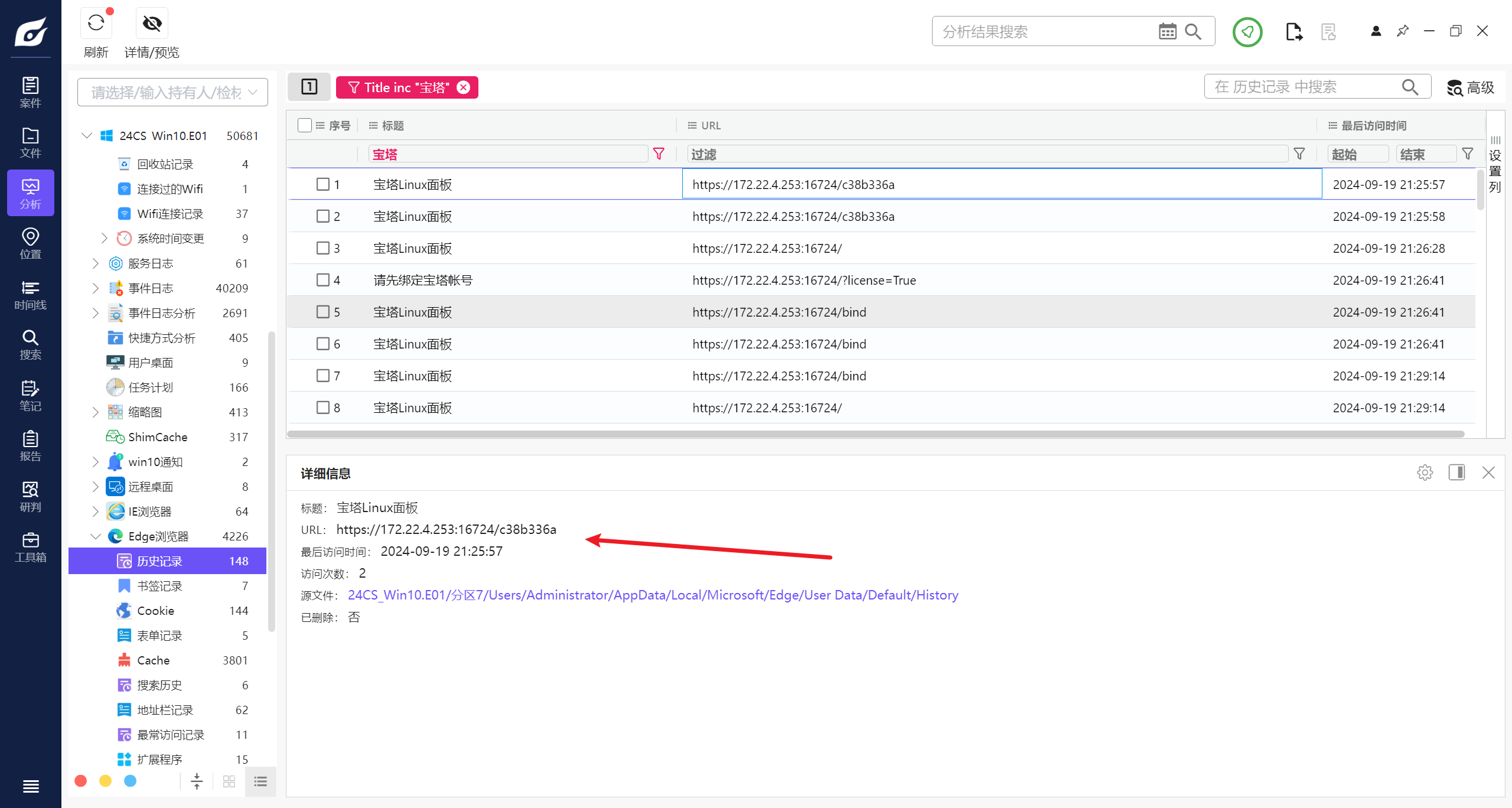This screenshot has height=808, width=1512.
Task: Expand the 事件日志 tree node
Action: tap(96, 288)
